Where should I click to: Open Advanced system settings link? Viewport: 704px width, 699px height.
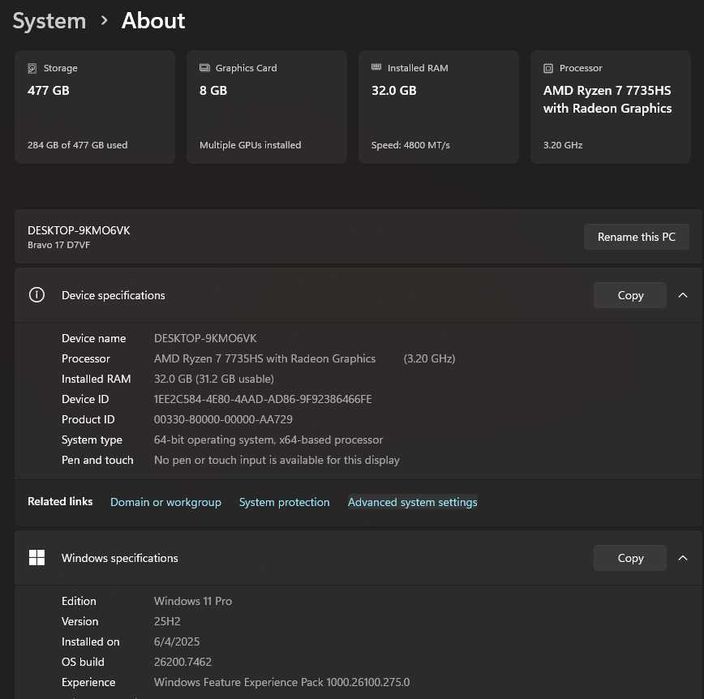pyautogui.click(x=413, y=502)
